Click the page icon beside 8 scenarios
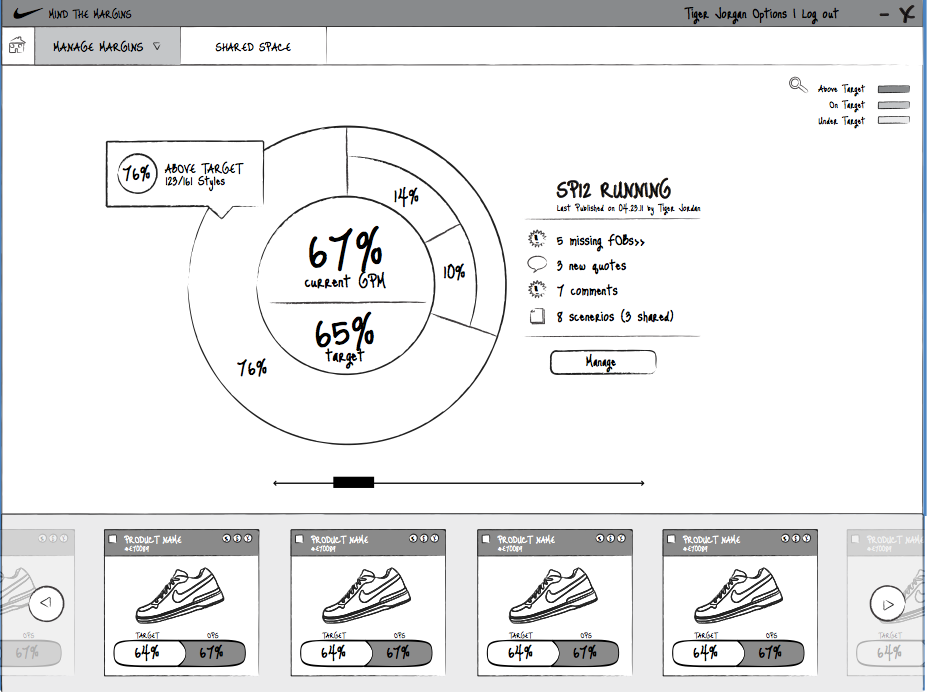The height and width of the screenshot is (692, 927). [x=537, y=316]
